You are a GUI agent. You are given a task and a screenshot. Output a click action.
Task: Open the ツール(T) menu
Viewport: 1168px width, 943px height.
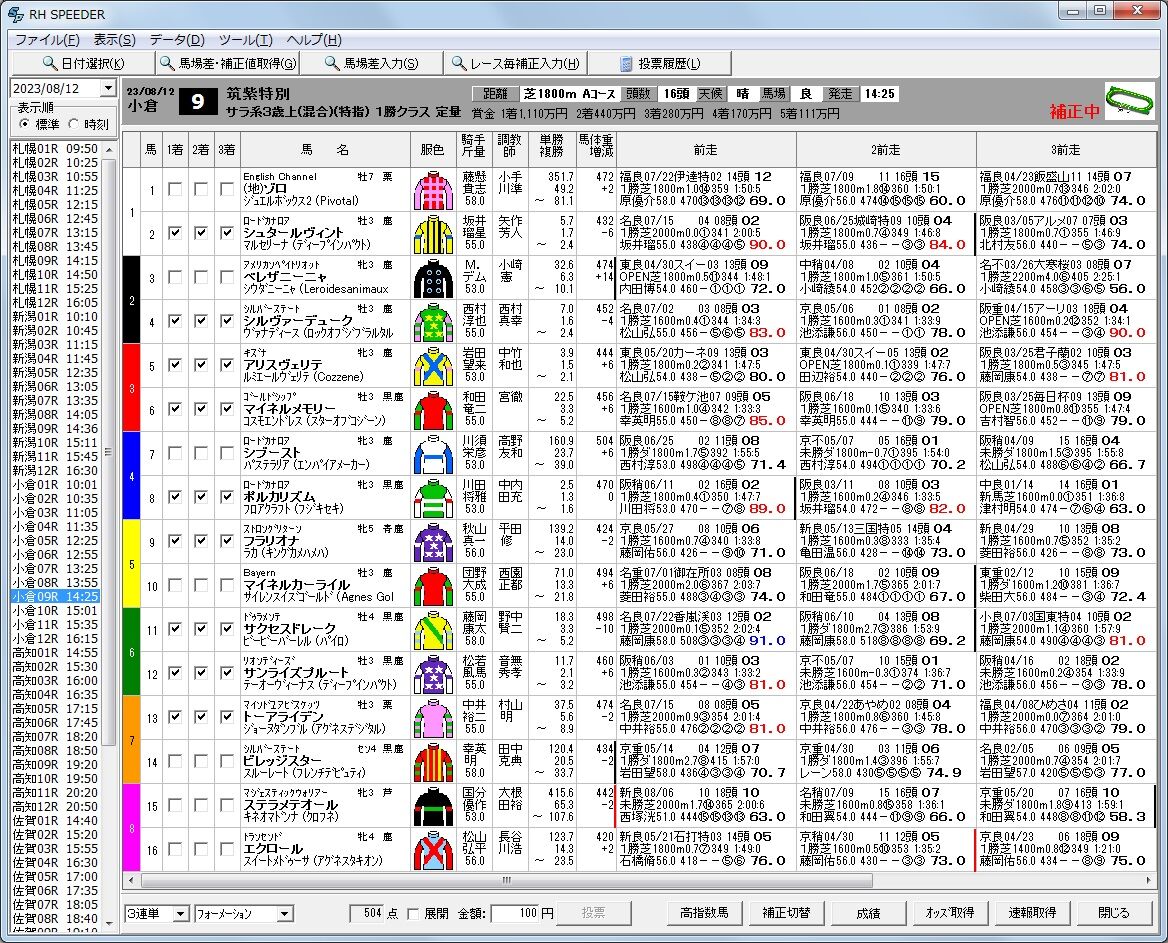click(x=246, y=39)
